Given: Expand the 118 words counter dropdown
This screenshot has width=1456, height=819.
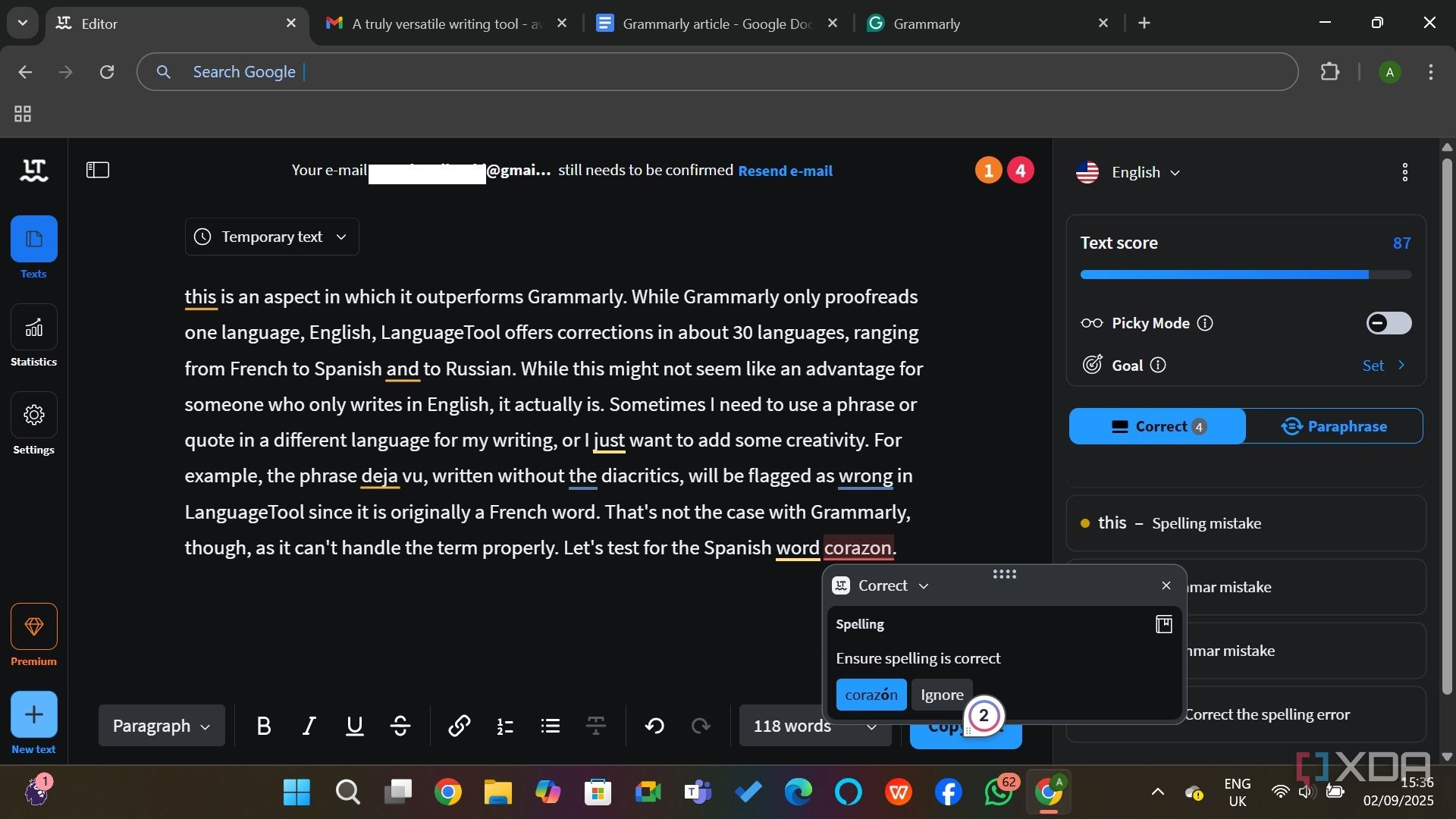Looking at the screenshot, I should pos(815,726).
